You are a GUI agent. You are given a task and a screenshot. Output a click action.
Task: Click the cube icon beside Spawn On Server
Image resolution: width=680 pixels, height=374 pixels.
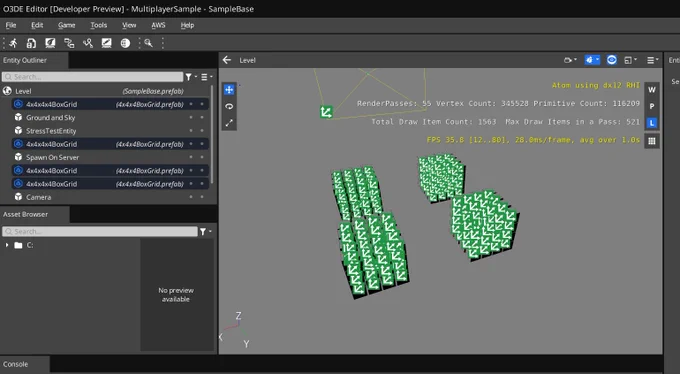point(18,157)
